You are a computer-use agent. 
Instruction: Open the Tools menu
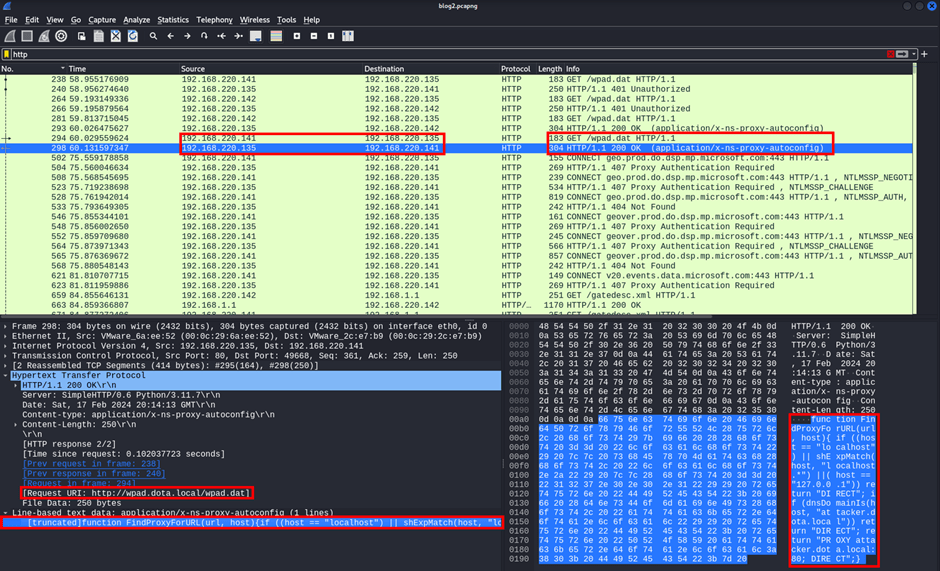(x=286, y=20)
